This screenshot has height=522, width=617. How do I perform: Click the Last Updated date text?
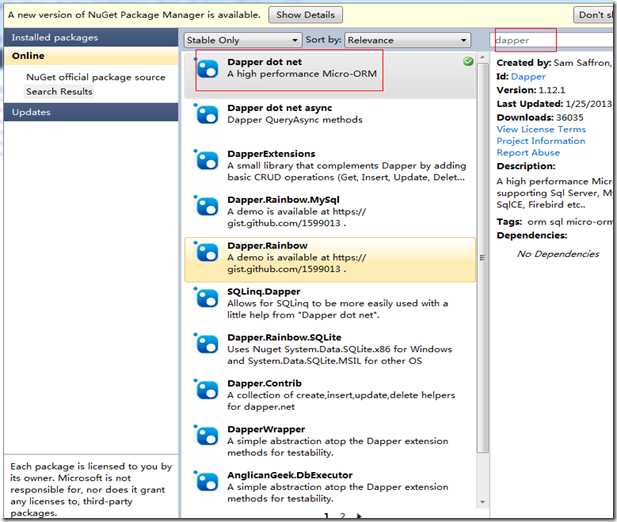tap(554, 104)
